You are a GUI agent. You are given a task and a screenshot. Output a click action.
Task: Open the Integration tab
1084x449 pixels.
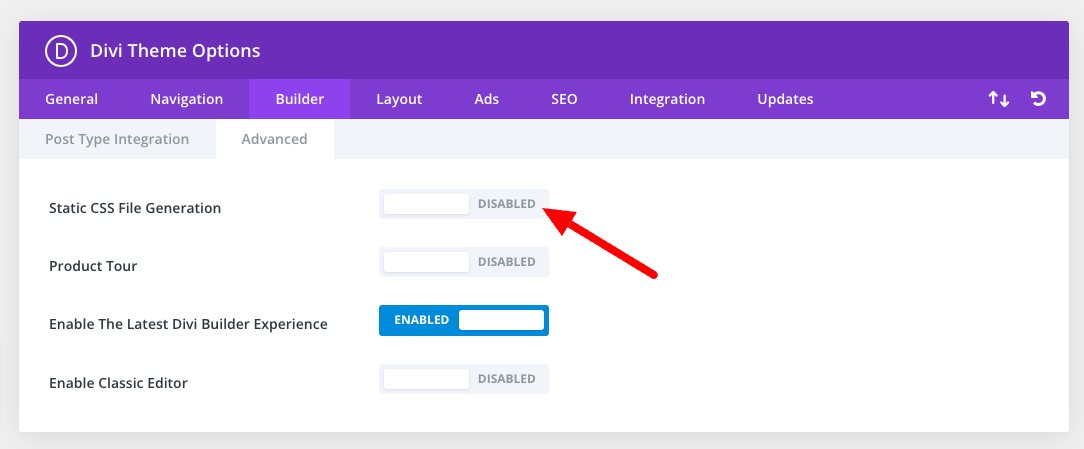[667, 99]
